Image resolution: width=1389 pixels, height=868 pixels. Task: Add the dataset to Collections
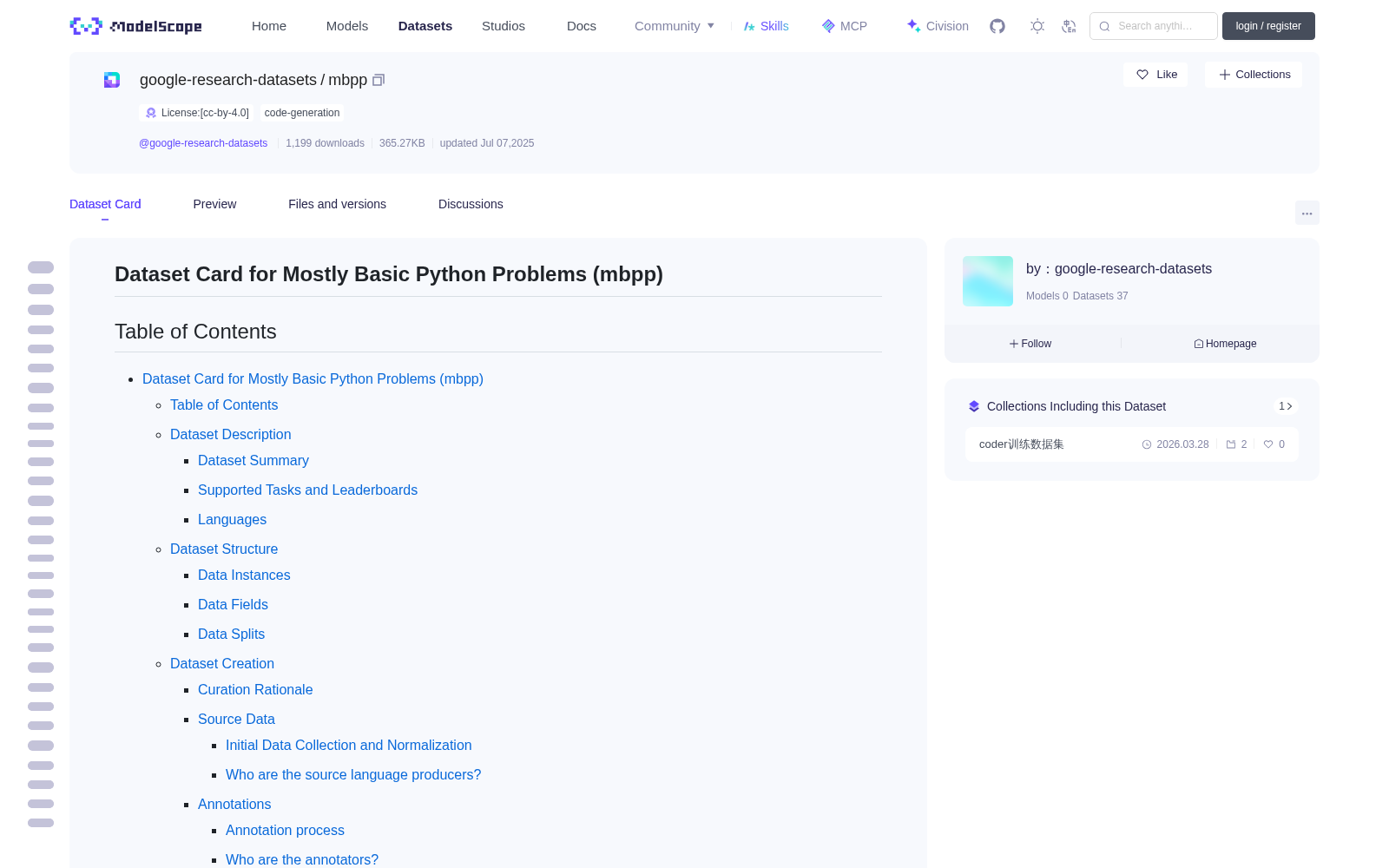(x=1254, y=75)
